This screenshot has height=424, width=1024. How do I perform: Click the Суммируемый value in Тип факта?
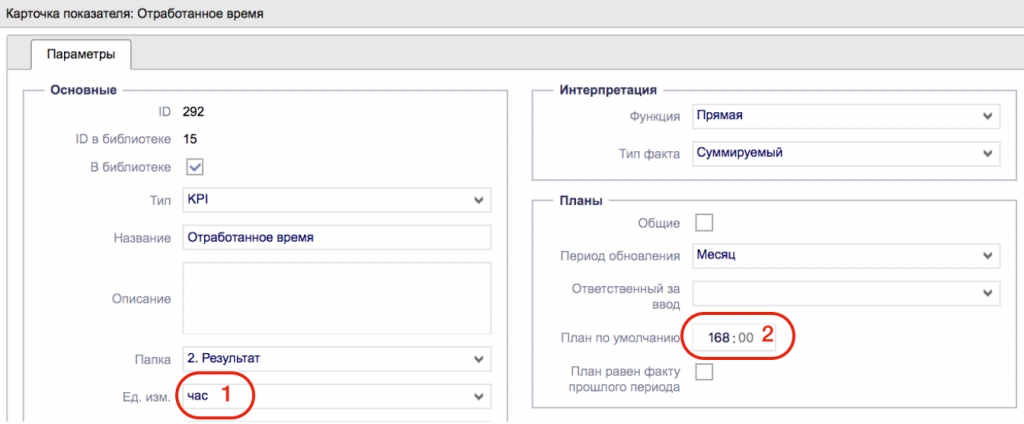[739, 154]
